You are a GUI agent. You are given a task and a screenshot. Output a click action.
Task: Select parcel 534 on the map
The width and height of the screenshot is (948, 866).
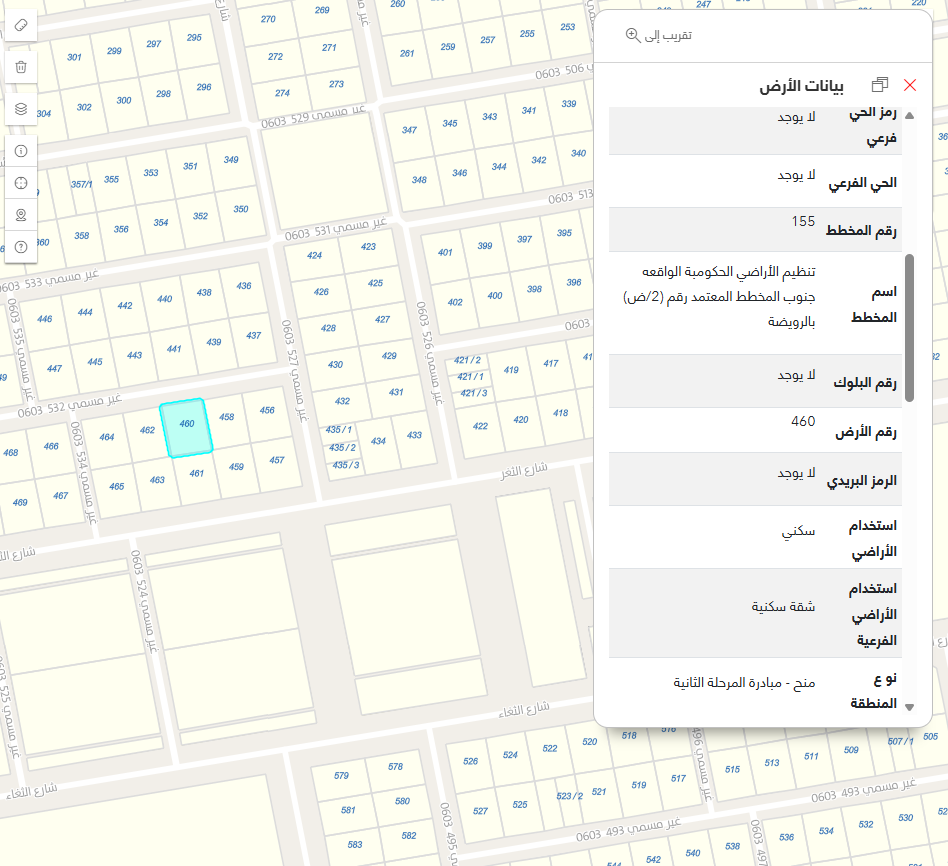tap(826, 831)
